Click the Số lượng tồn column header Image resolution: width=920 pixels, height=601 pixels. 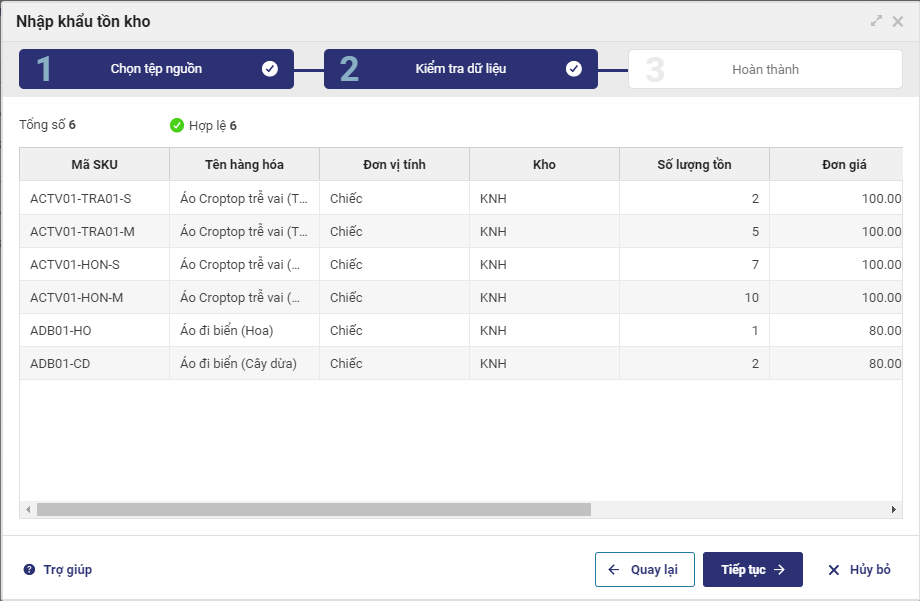[x=694, y=164]
